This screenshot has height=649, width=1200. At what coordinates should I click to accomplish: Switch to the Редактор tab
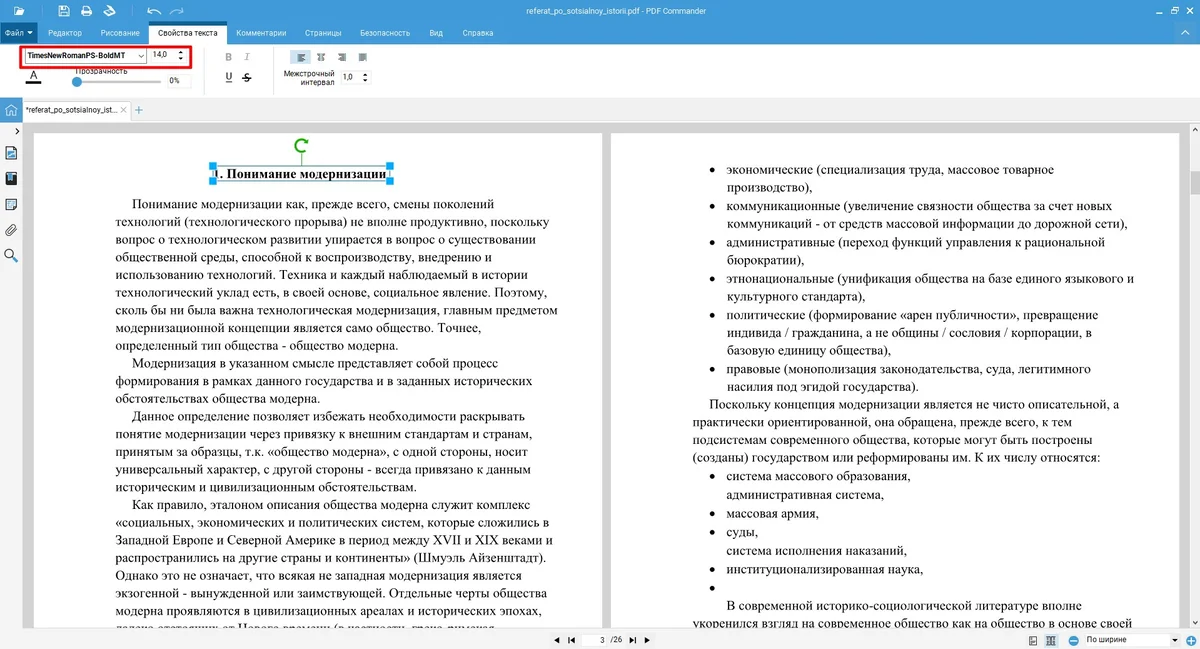[x=64, y=33]
